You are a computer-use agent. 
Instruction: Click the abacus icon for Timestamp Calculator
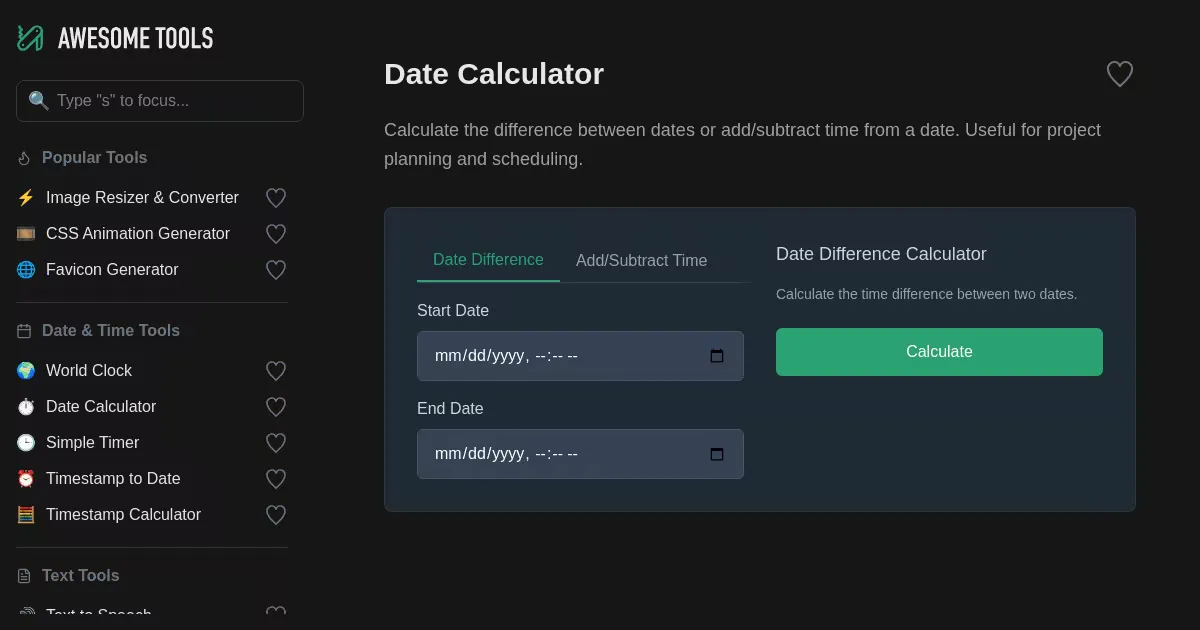coord(26,515)
